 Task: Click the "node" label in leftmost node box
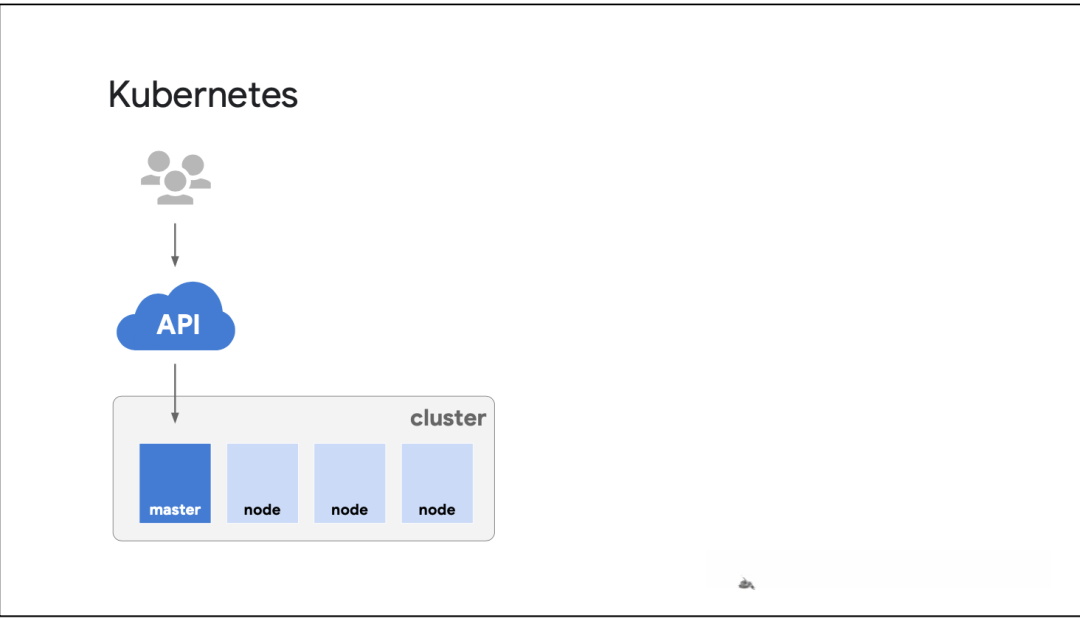click(262, 510)
